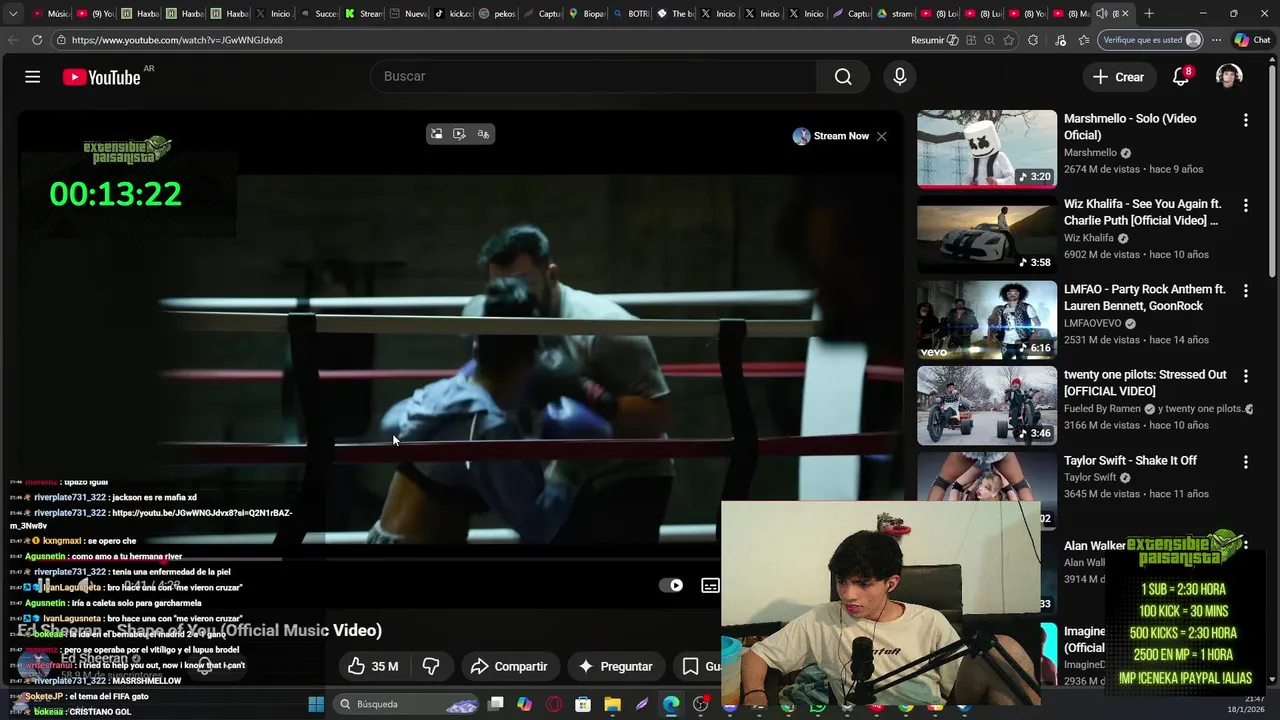Open options for Party Rock Anthem video
Viewport: 1280px width, 720px height.
tap(1245, 291)
